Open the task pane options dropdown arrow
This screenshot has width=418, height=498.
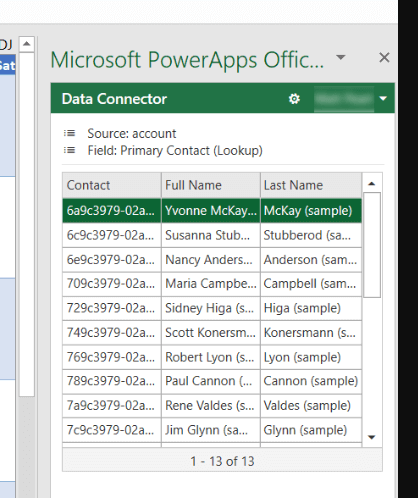(x=340, y=57)
